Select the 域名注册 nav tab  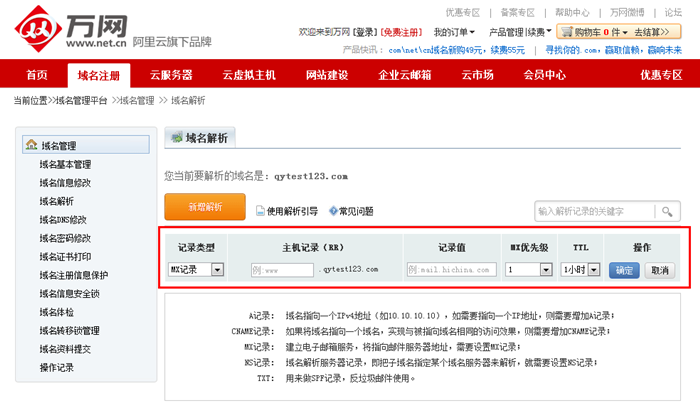coord(99,75)
